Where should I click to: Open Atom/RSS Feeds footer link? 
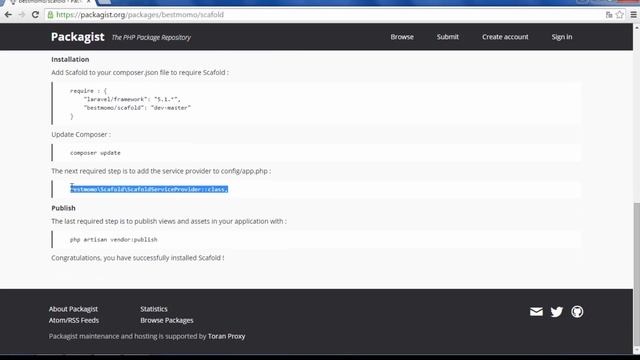(x=74, y=320)
